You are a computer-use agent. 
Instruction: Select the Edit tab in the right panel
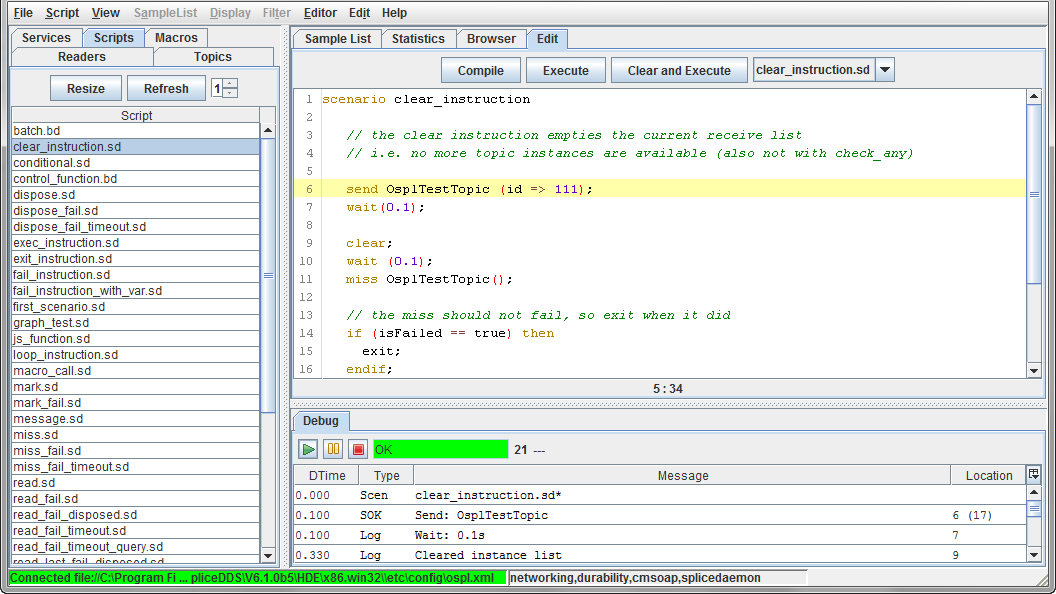(547, 38)
